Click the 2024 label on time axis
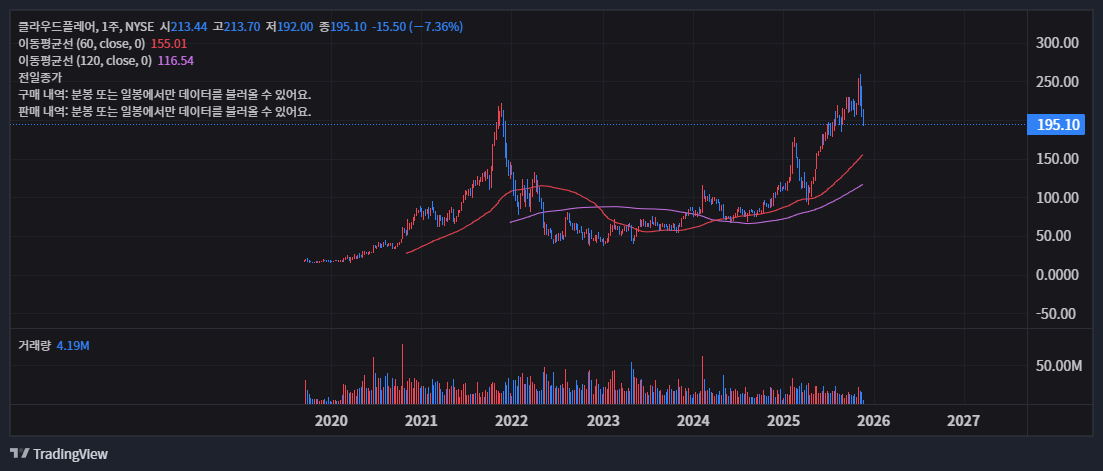 (693, 420)
